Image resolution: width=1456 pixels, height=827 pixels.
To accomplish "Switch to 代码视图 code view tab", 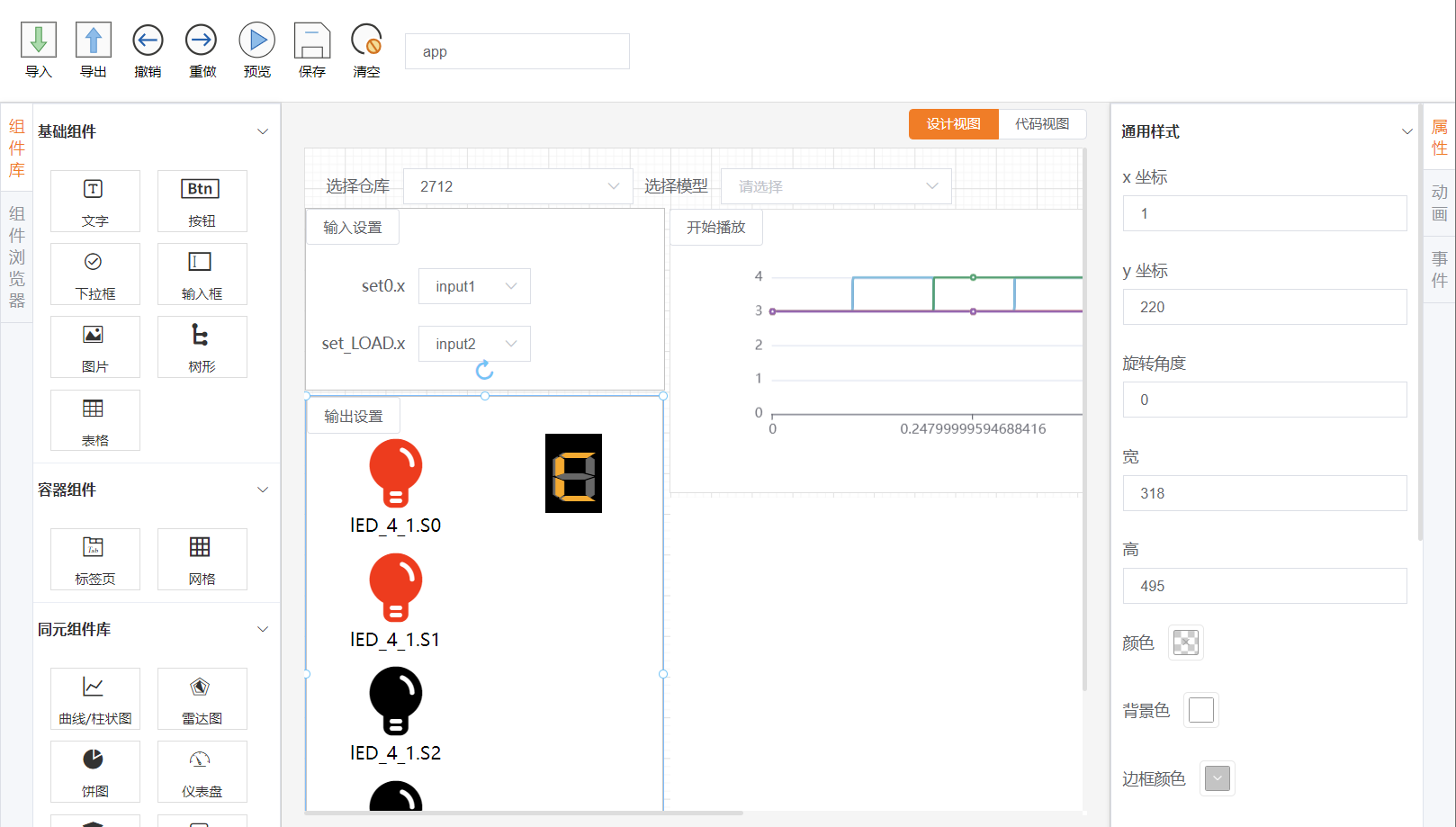I will [x=1043, y=123].
